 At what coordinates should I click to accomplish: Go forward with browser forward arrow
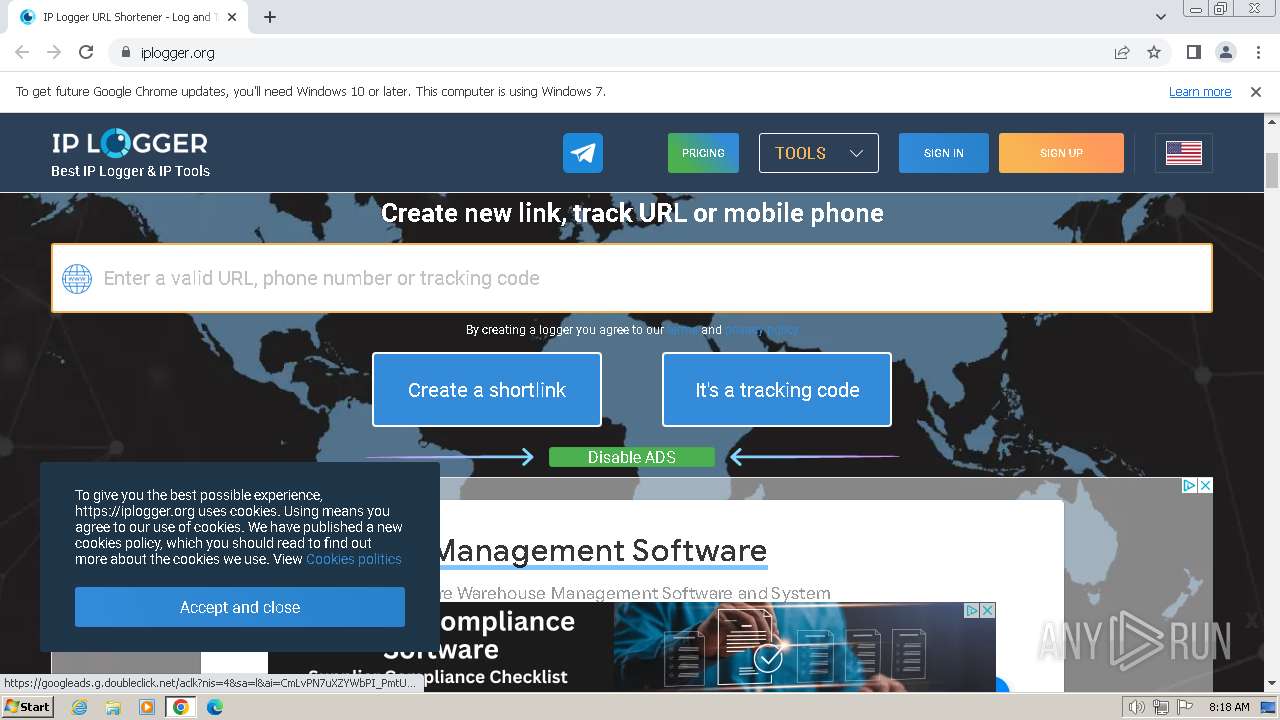(54, 52)
